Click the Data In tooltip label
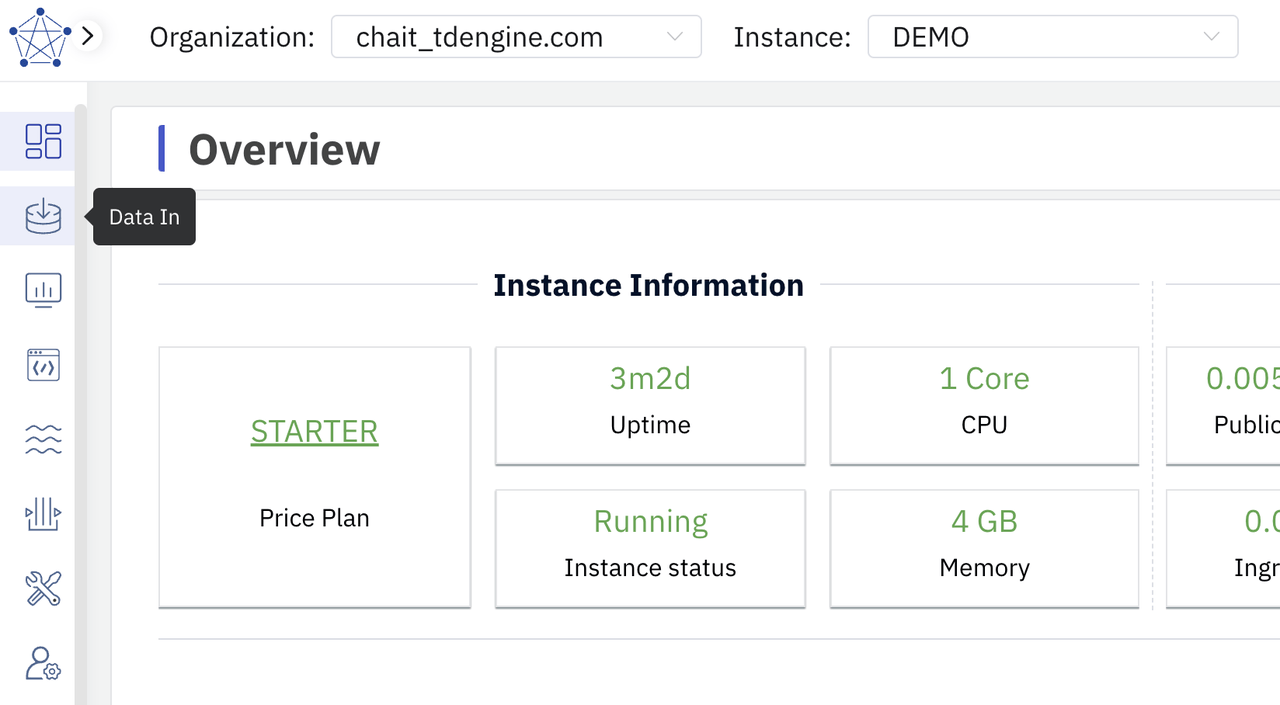Viewport: 1280px width, 705px height. [144, 217]
